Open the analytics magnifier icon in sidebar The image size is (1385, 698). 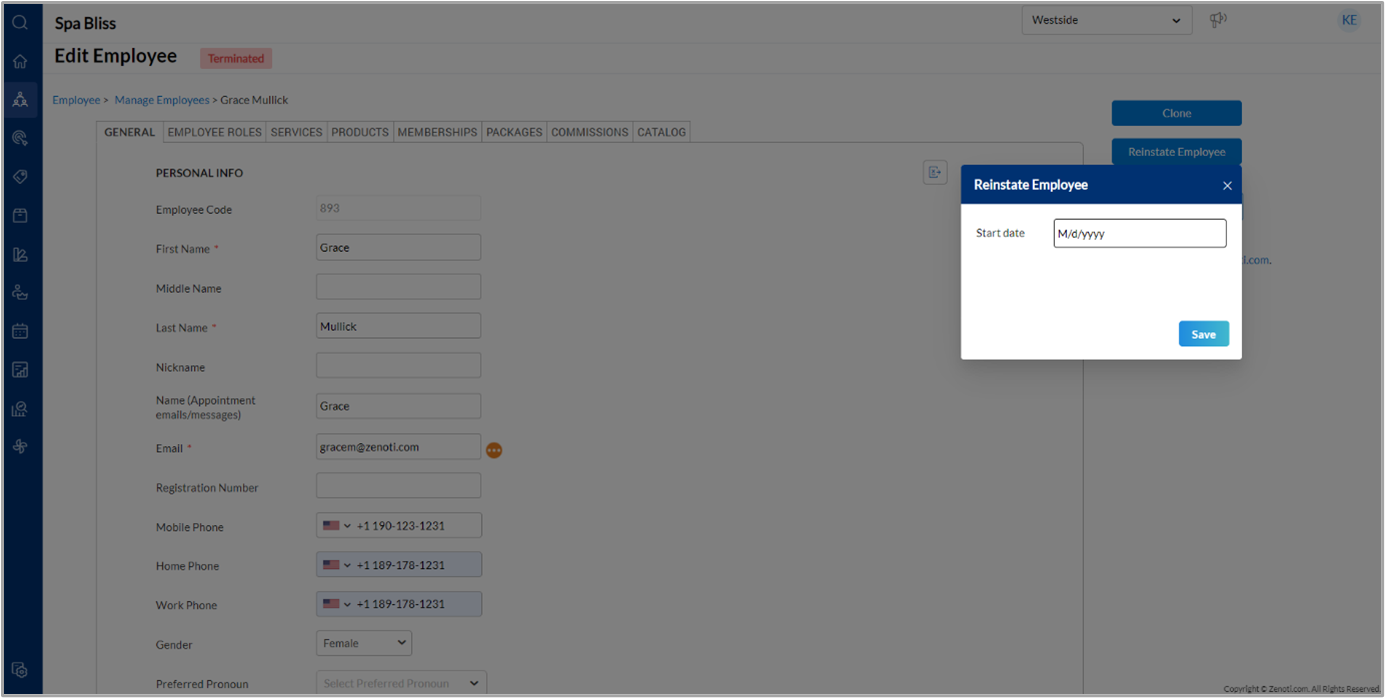coord(20,409)
